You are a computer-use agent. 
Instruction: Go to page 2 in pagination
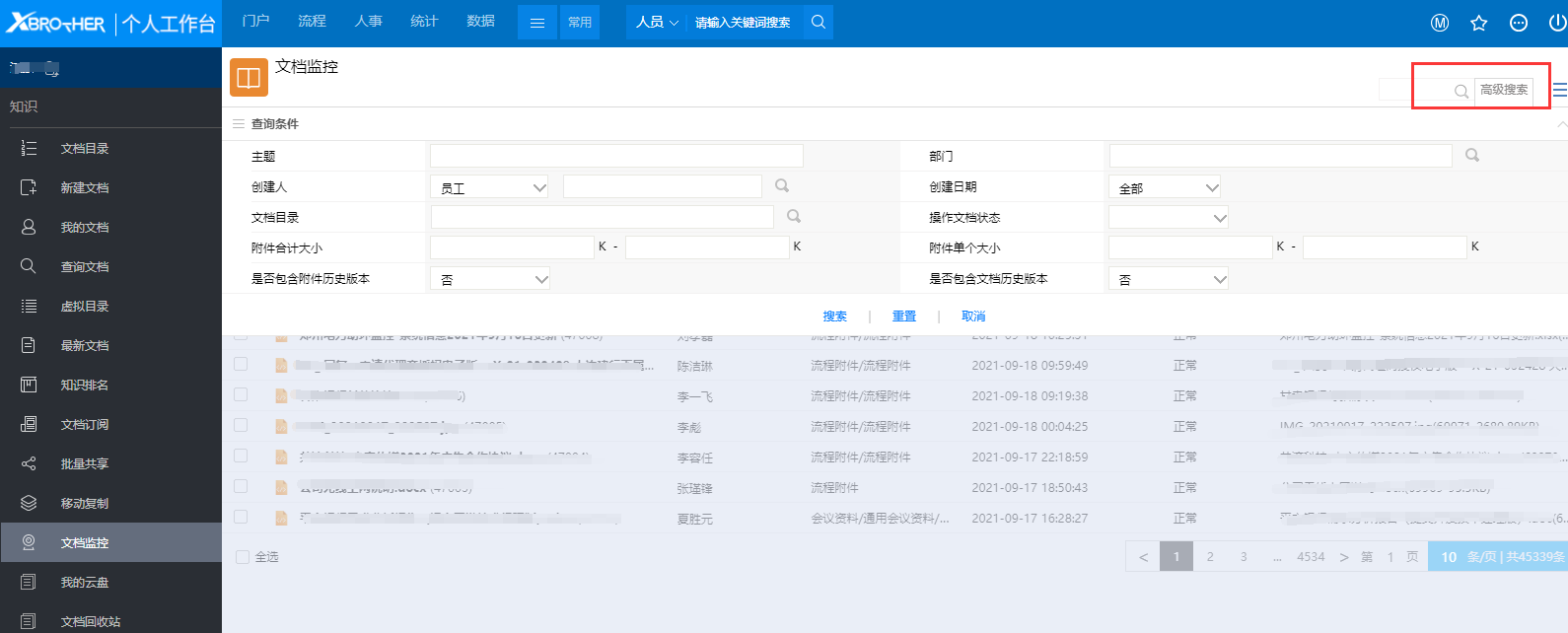1210,557
